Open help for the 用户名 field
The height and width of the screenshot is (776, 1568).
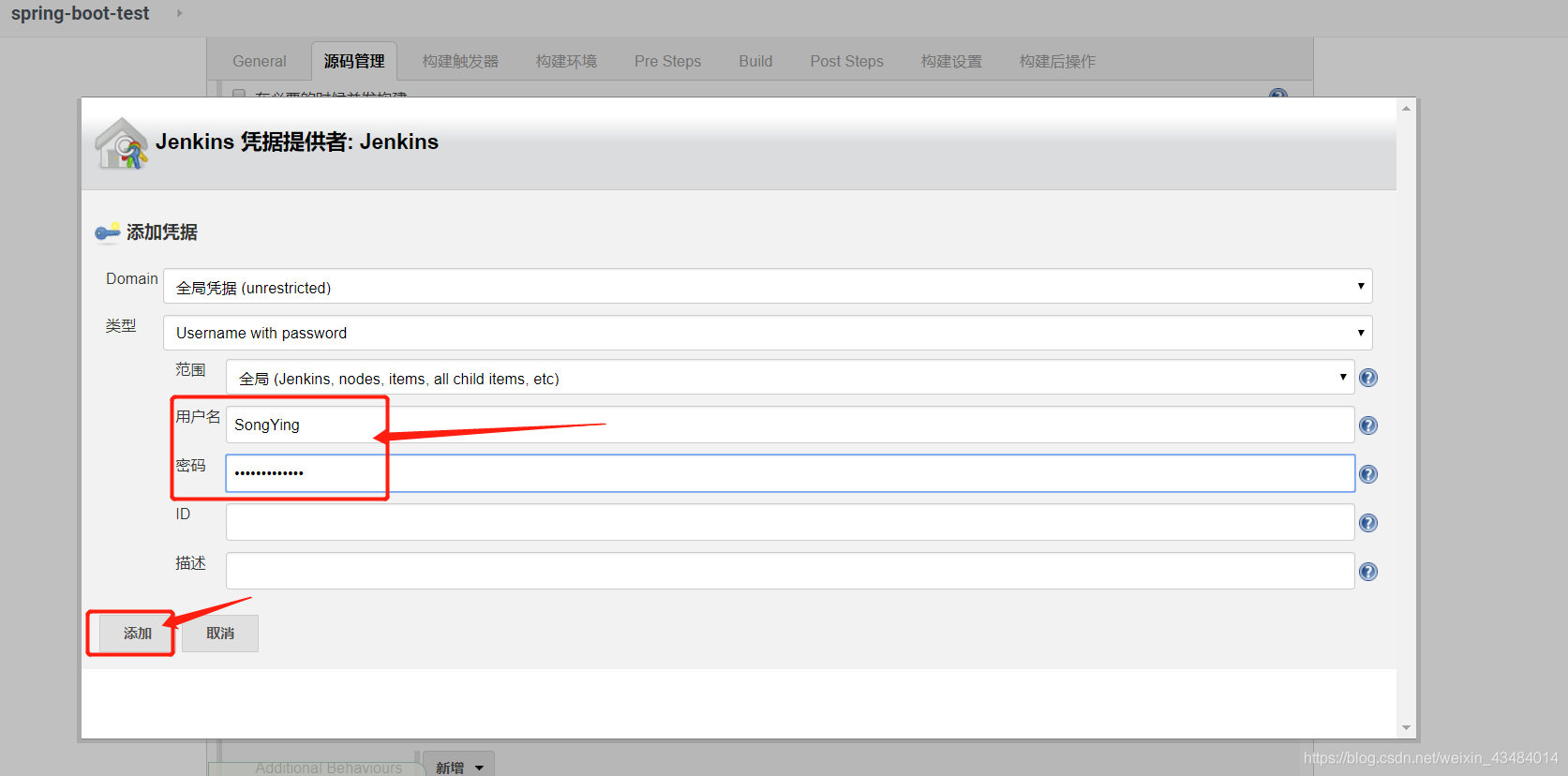click(x=1368, y=425)
